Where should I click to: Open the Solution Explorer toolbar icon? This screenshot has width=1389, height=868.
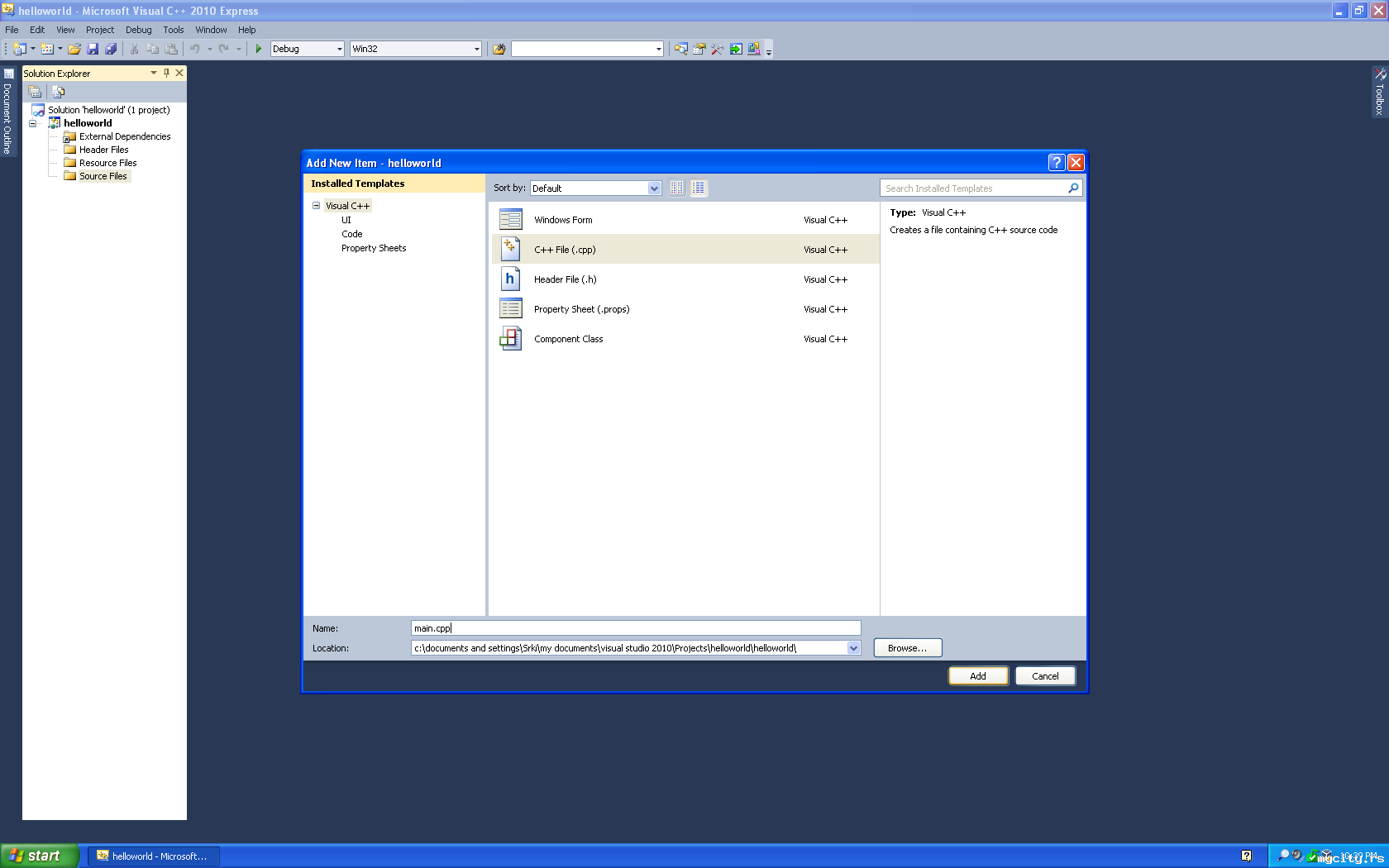680,49
